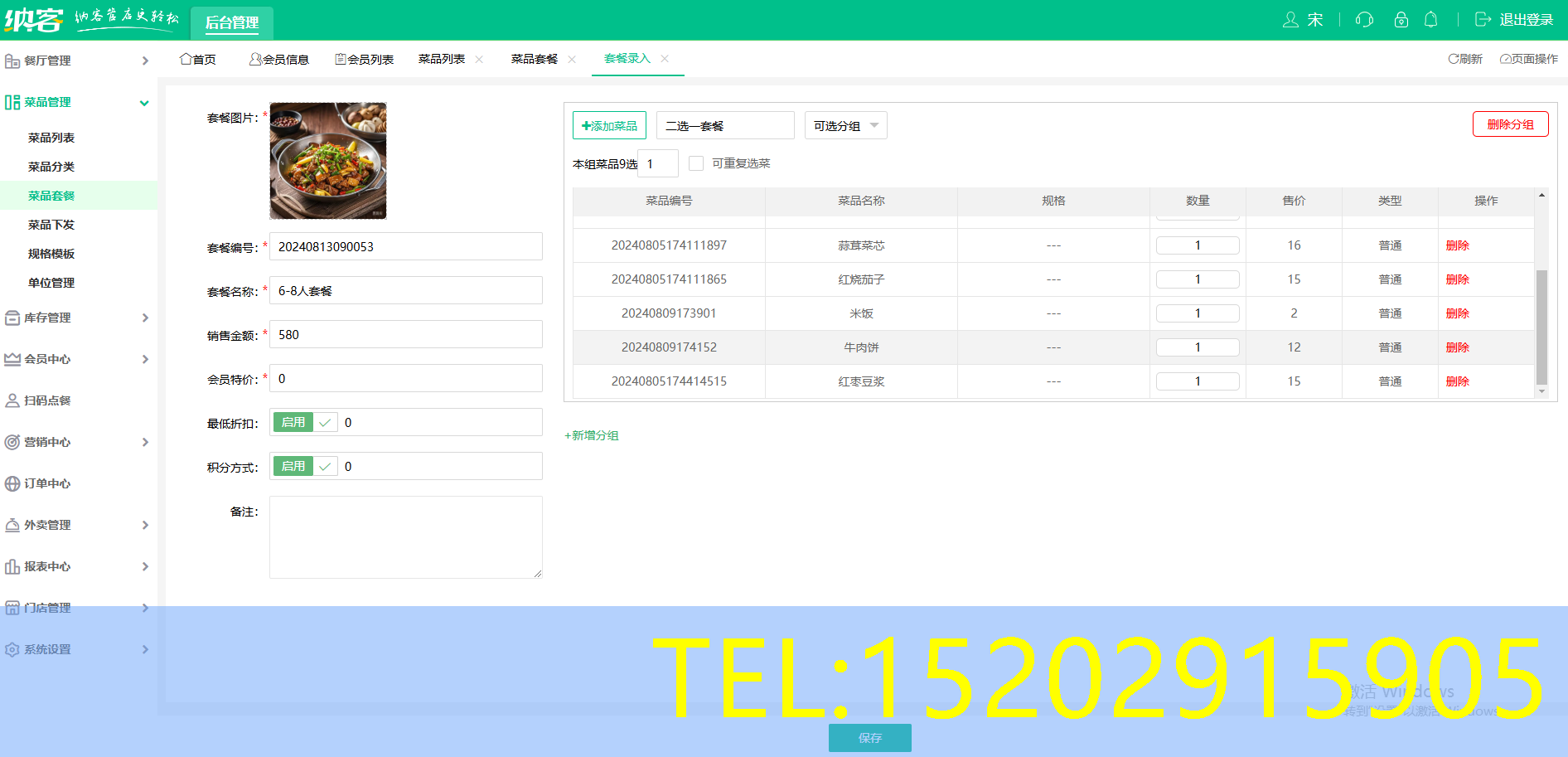This screenshot has height=757, width=1568.
Task: Click the 外卖管理 dish icon
Action: (12, 525)
